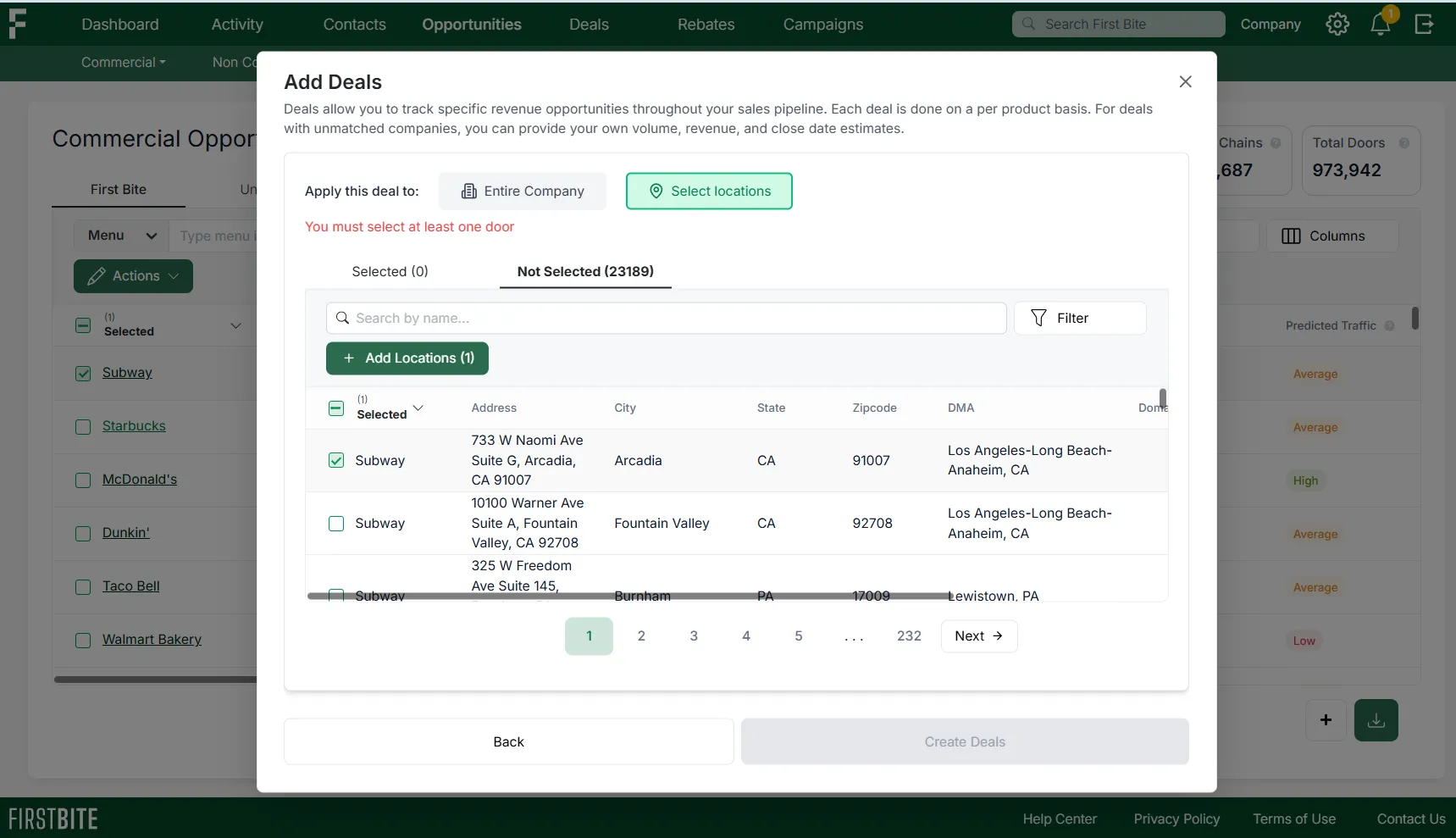Open the Activity menu
The height and width of the screenshot is (838, 1456).
click(x=237, y=25)
